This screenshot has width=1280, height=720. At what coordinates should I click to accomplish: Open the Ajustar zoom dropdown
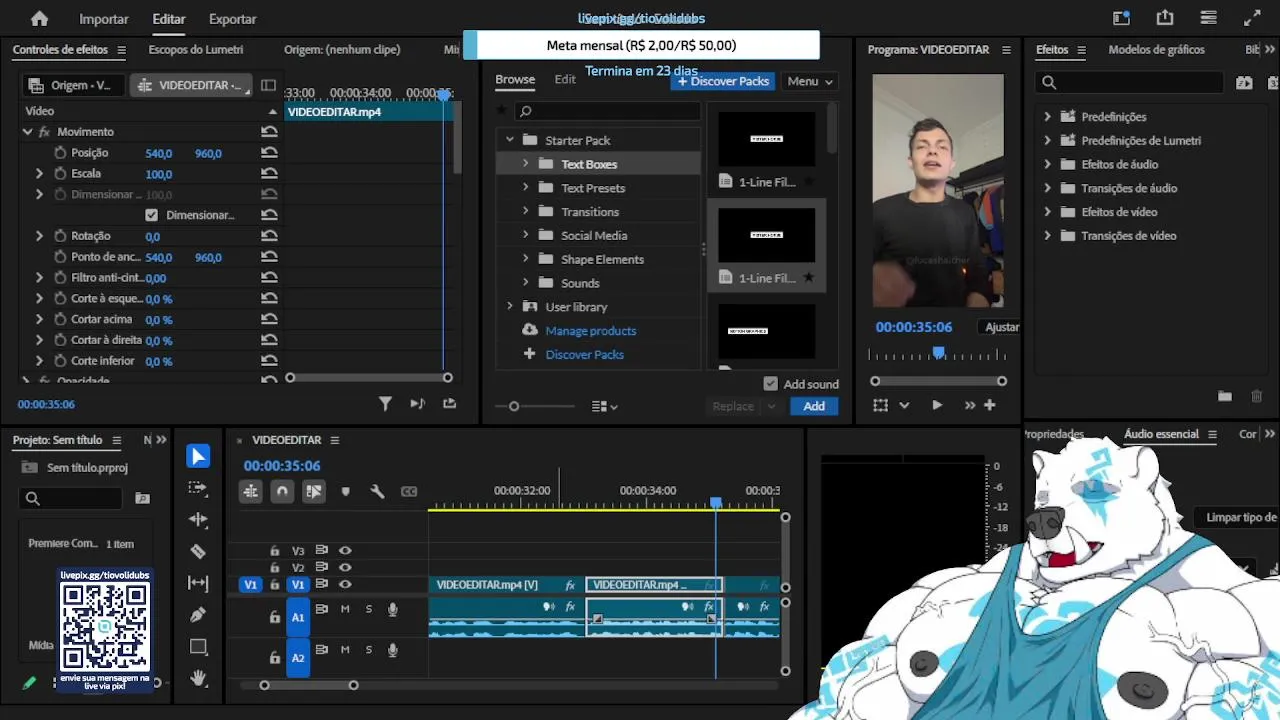point(1001,327)
